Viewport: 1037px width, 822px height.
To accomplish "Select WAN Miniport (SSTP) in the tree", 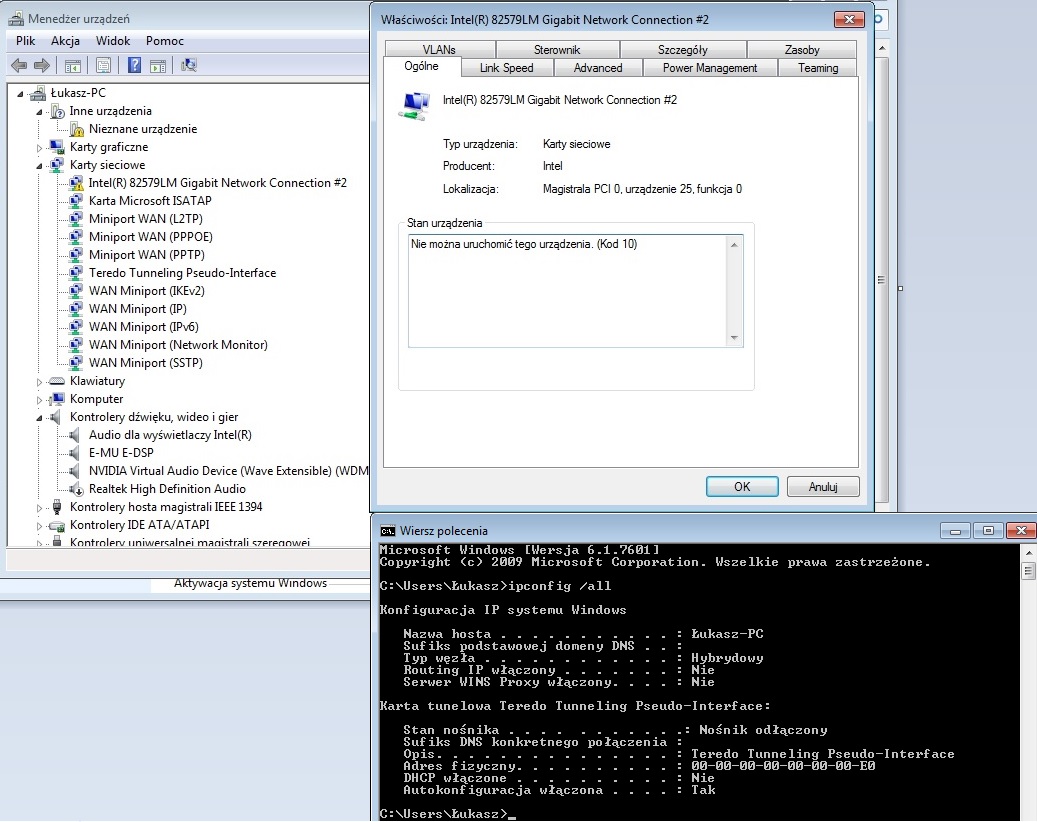I will point(145,363).
